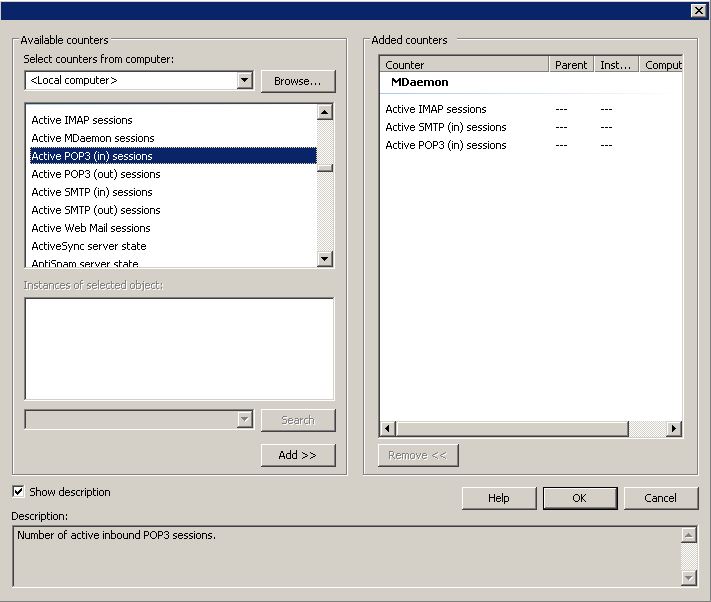Click the counter list scrollbar thumb
This screenshot has height=602, width=711.
[x=325, y=168]
